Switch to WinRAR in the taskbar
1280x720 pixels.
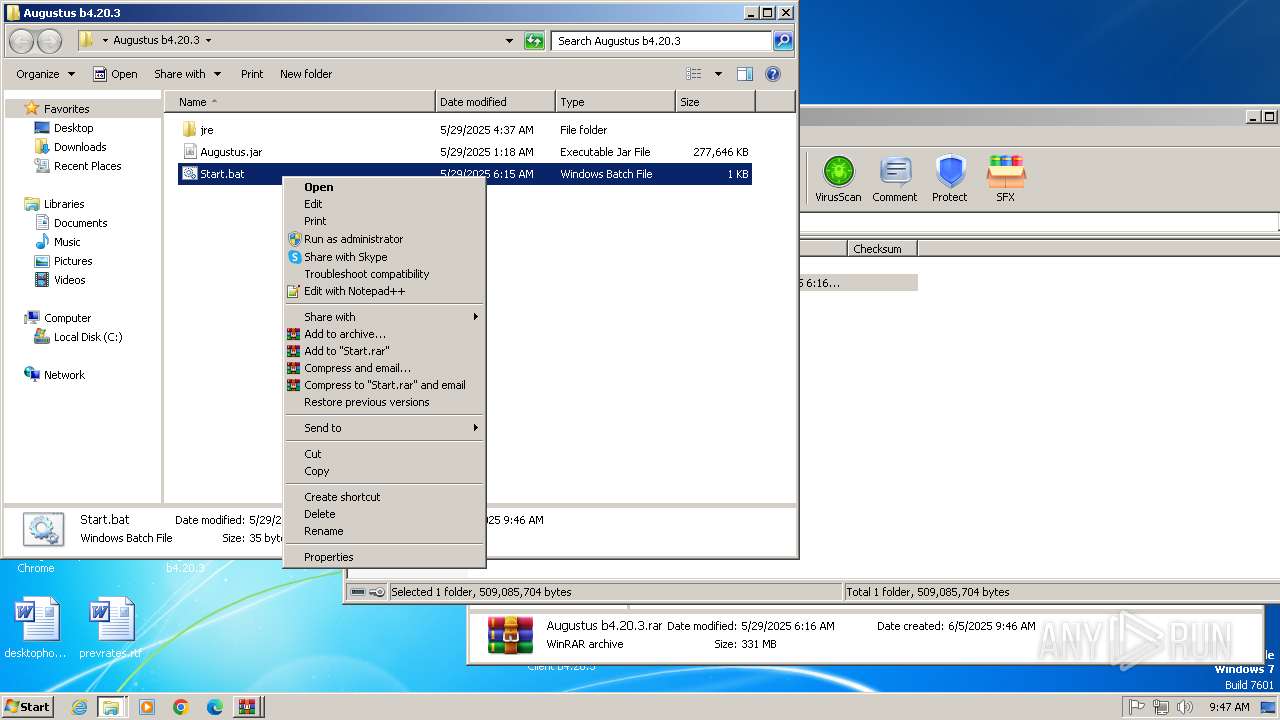click(x=245, y=707)
